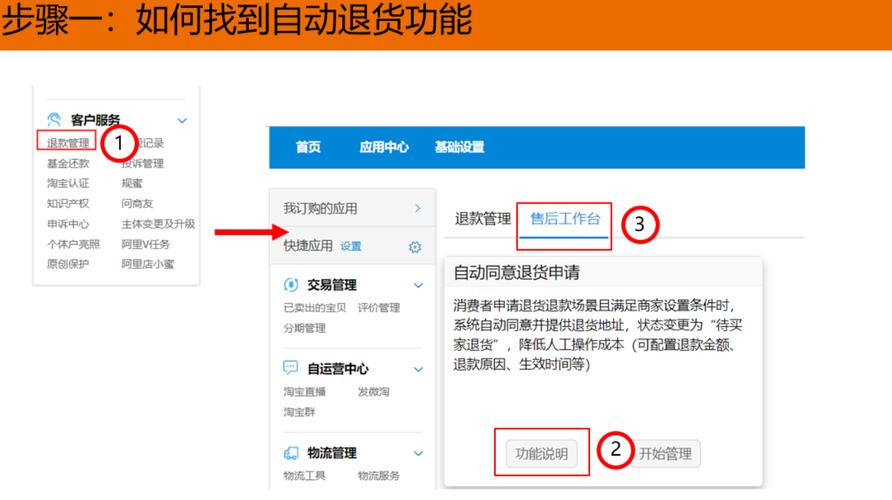This screenshot has width=892, height=500.
Task: Open 物流服务 under 物流管理
Action: (x=379, y=476)
